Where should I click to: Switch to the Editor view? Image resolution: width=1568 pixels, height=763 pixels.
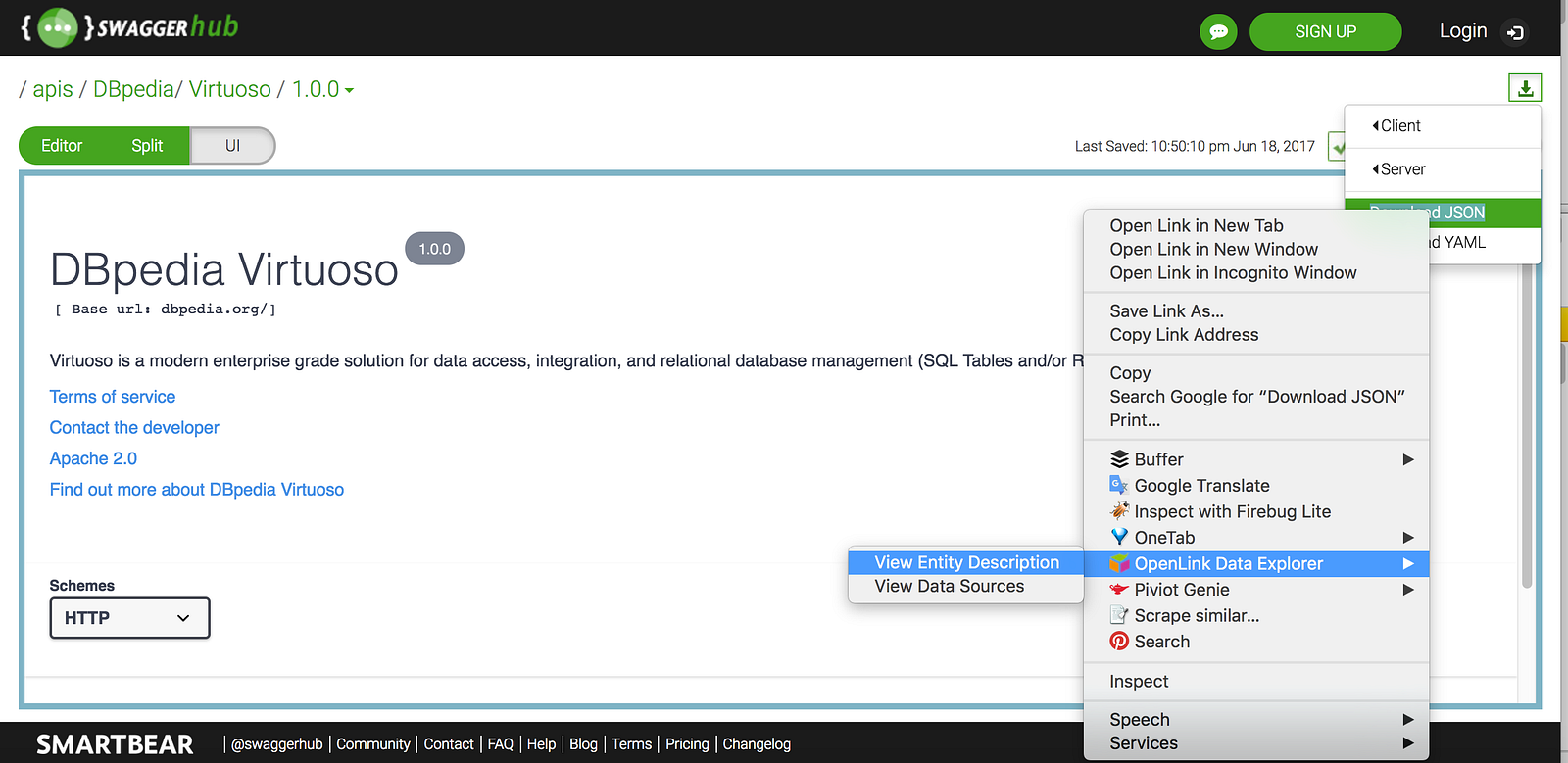coord(62,146)
